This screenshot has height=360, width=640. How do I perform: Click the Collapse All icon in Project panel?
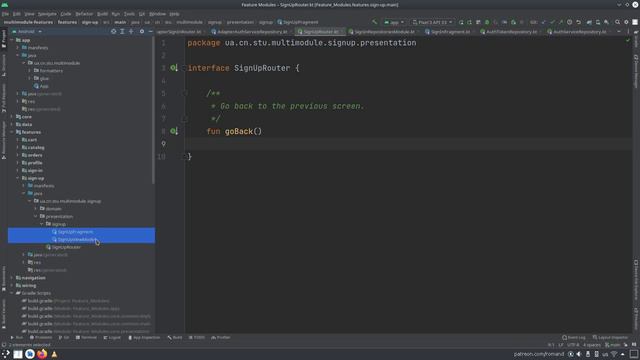tap(131, 31)
